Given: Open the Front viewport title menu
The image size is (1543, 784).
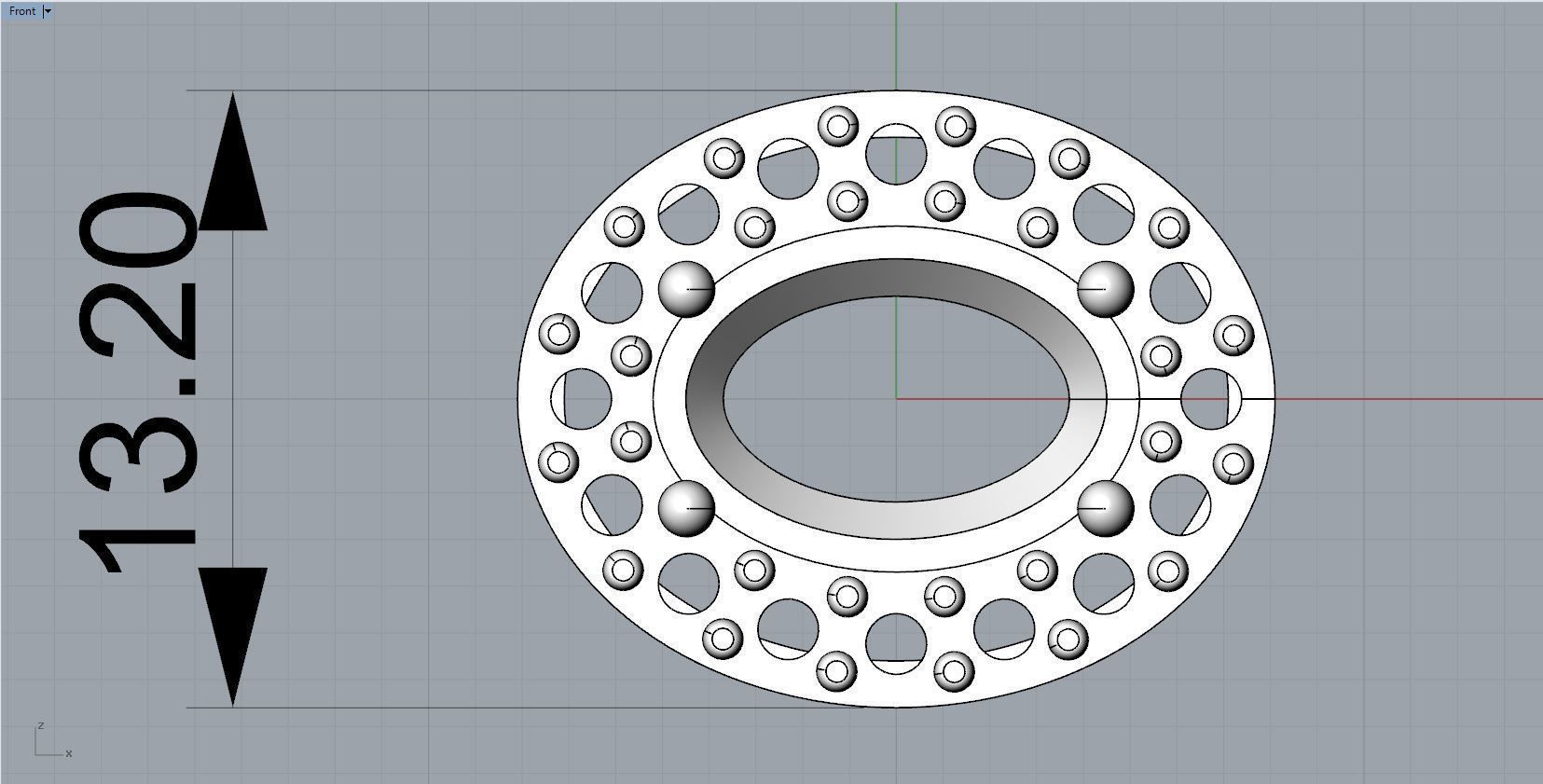Looking at the screenshot, I should (x=22, y=11).
